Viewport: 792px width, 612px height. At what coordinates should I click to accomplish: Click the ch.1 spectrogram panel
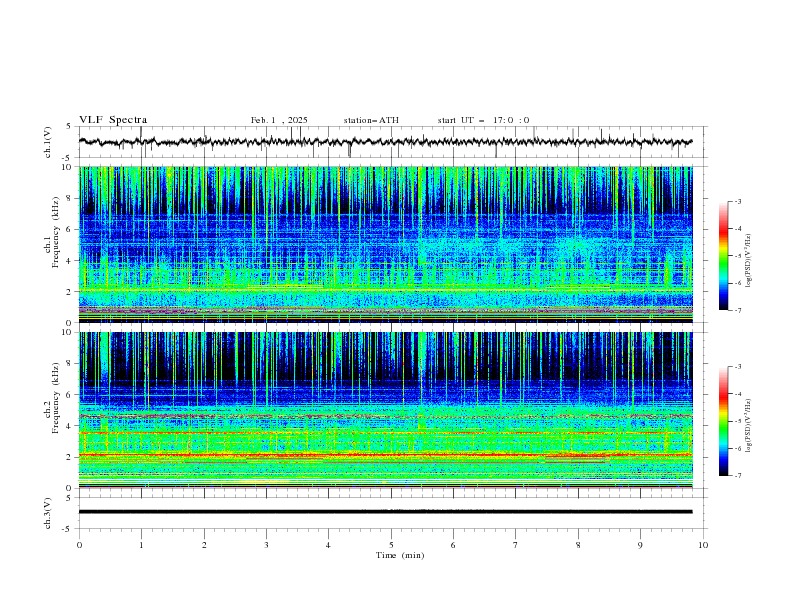pos(385,244)
